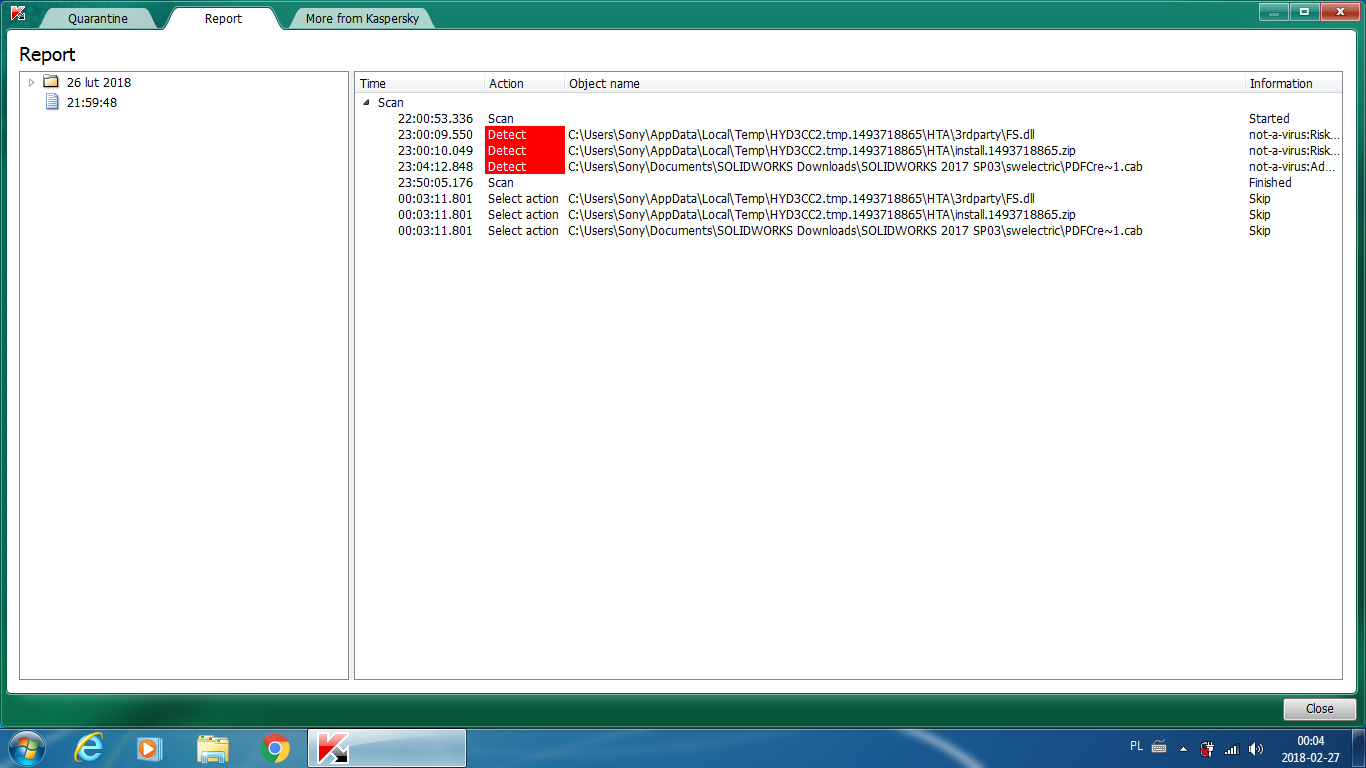Minimize the Kaspersky window
Image resolution: width=1366 pixels, height=768 pixels.
(1273, 11)
